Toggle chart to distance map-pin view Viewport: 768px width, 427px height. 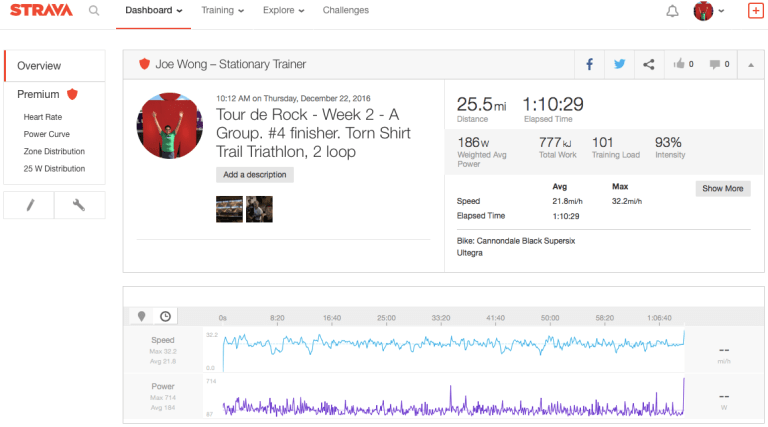(x=141, y=316)
